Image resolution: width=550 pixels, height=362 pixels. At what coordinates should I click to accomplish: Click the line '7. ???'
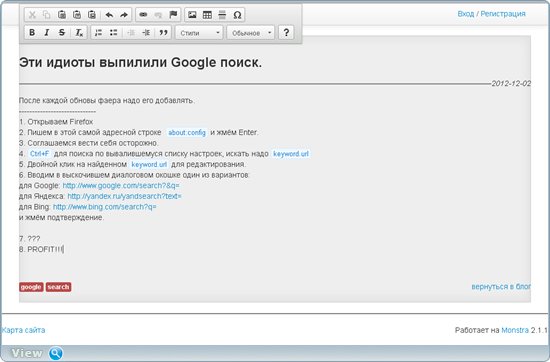(29, 239)
